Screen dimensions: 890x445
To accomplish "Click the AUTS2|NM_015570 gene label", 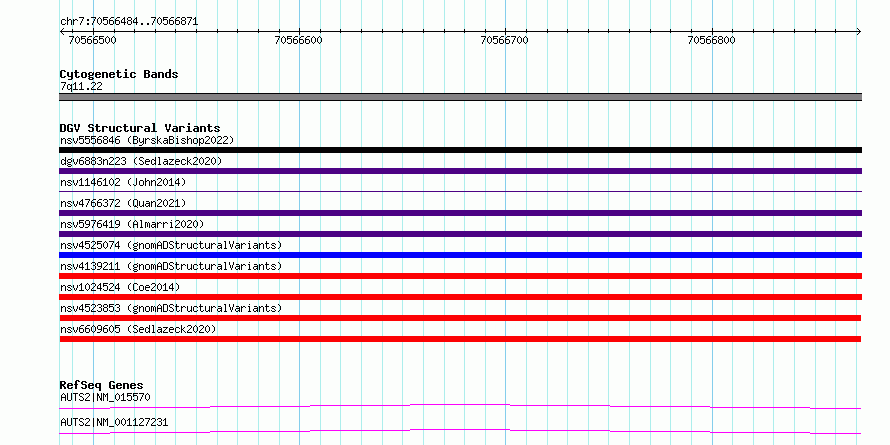I will tap(106, 397).
